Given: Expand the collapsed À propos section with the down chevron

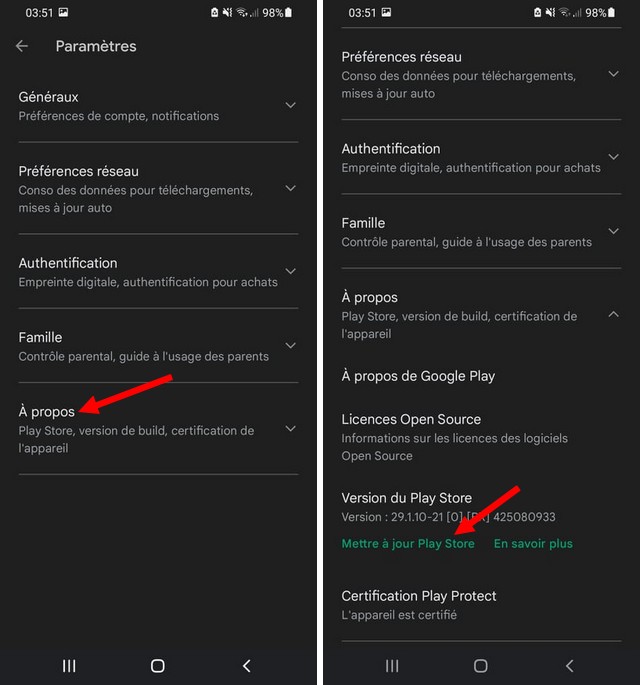Looking at the screenshot, I should pyautogui.click(x=290, y=429).
